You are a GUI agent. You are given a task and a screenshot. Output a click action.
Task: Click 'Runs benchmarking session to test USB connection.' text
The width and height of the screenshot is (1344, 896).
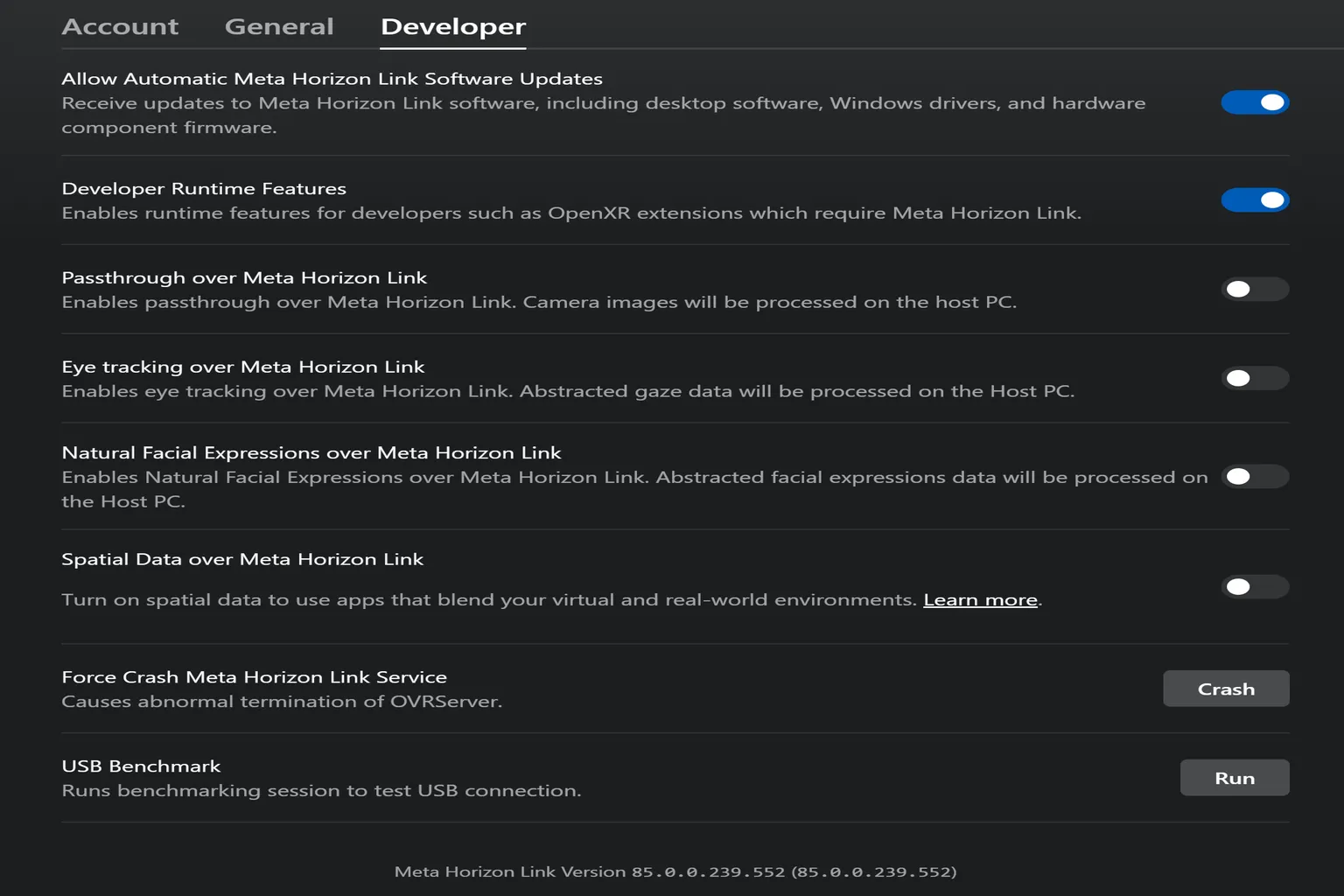point(321,791)
